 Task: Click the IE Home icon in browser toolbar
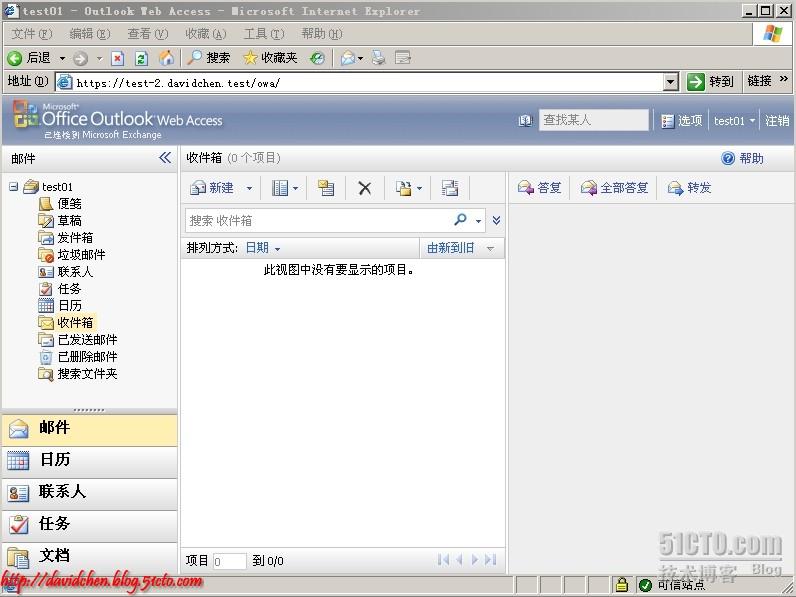[166, 58]
